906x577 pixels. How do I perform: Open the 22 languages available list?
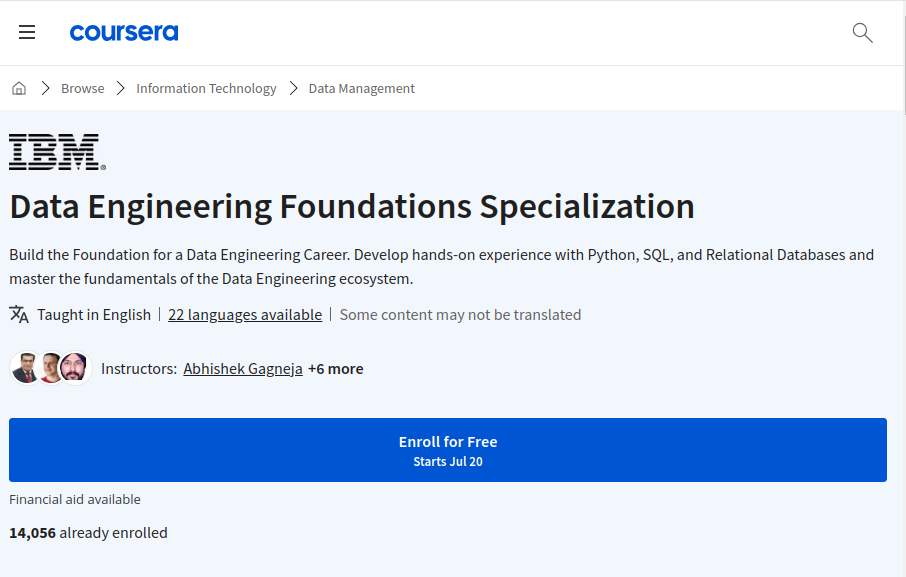pos(245,314)
